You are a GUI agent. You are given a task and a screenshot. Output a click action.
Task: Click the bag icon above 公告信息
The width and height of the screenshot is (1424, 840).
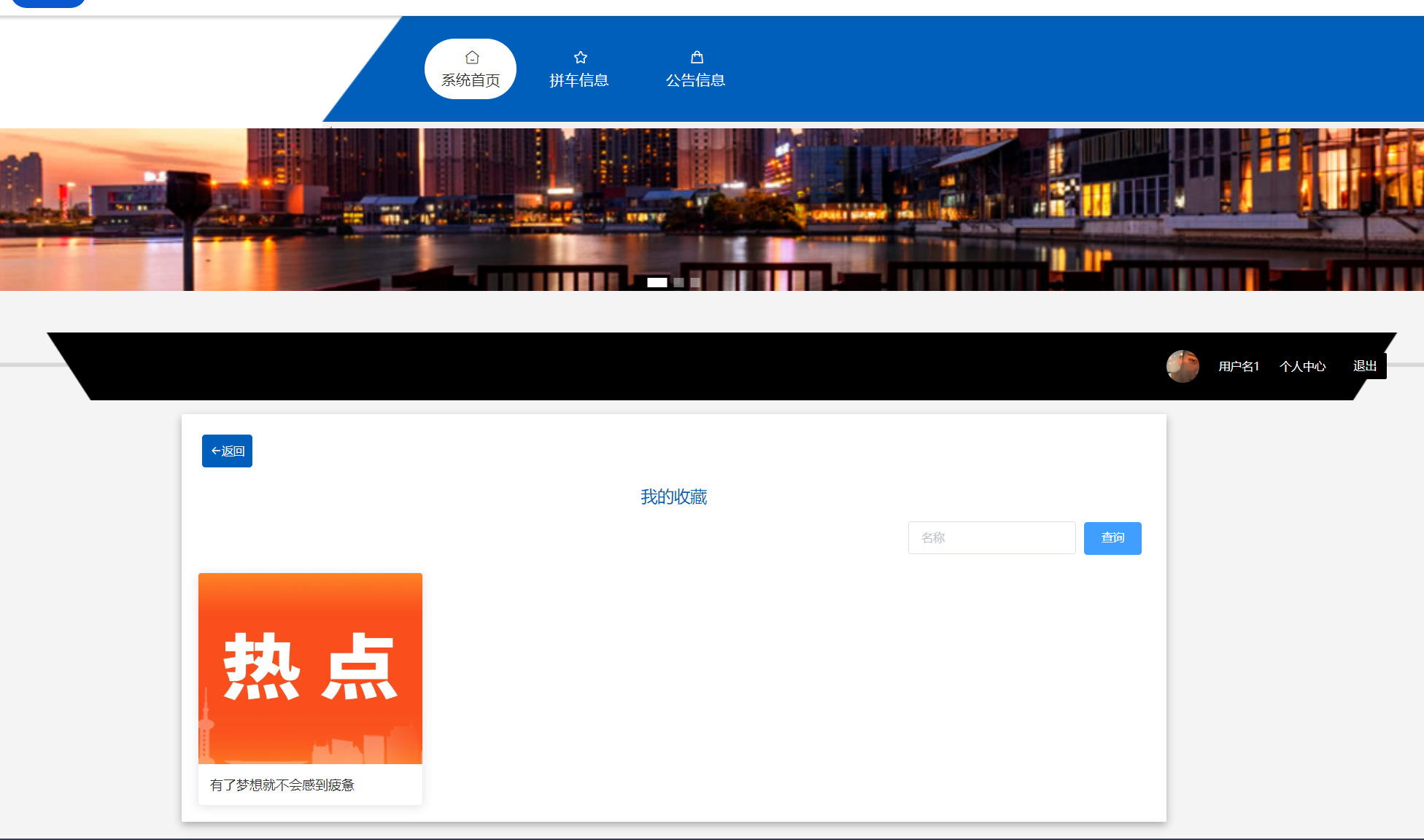(696, 56)
